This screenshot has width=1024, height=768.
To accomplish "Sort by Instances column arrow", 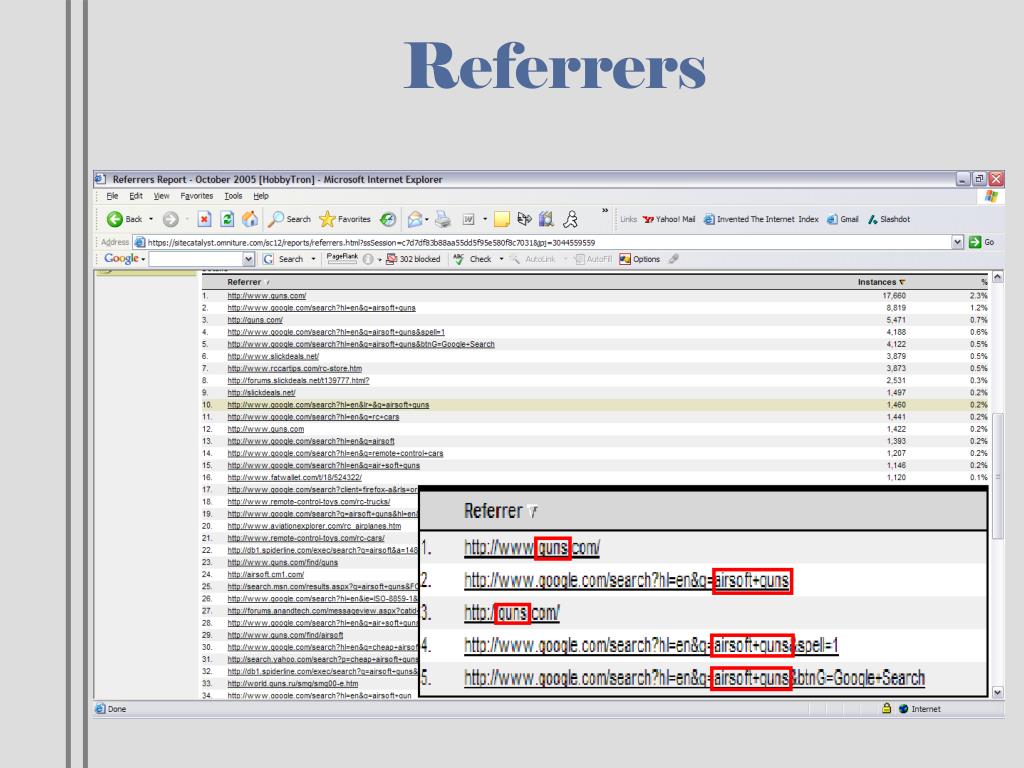I will 902,282.
